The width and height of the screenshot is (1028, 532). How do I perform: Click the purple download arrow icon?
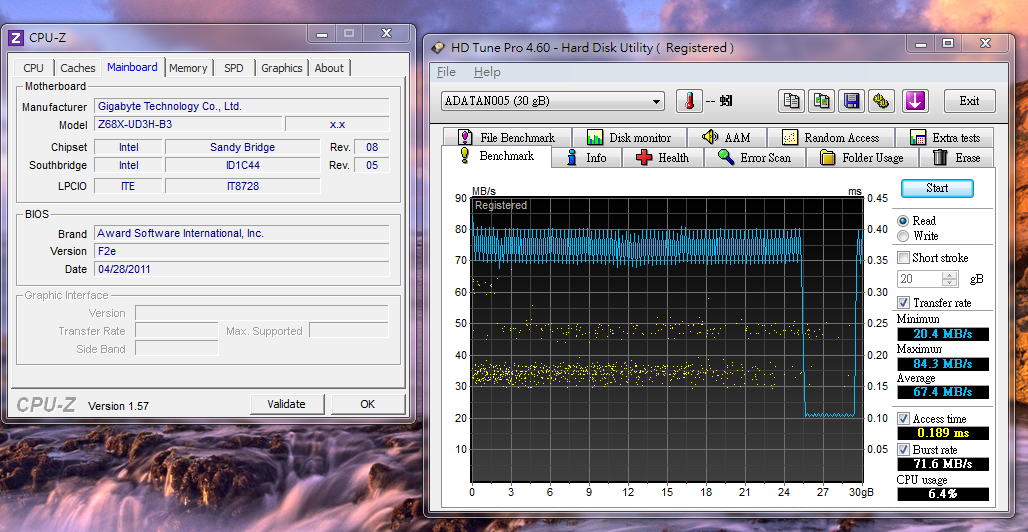click(x=915, y=101)
